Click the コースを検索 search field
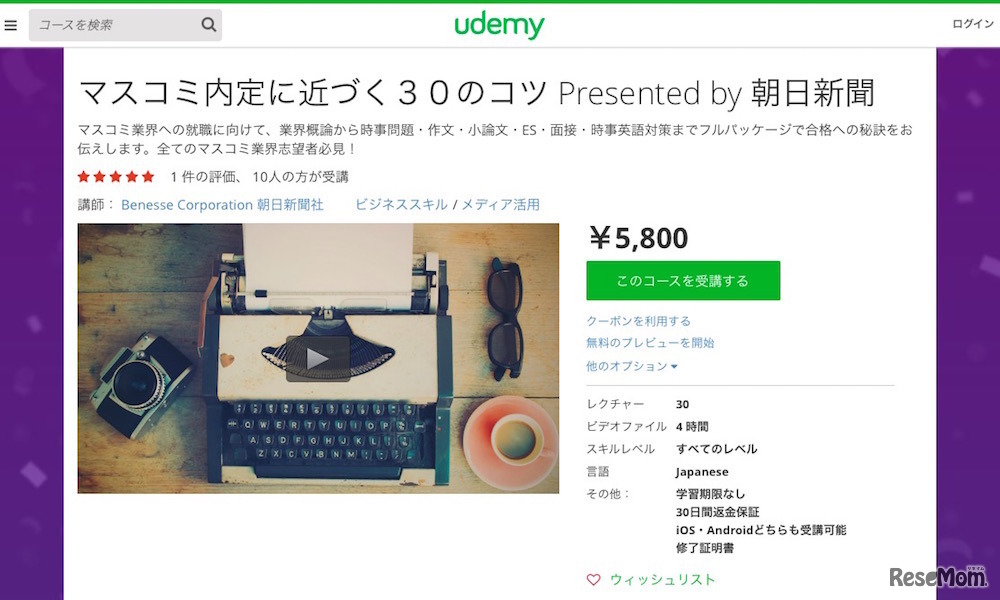This screenshot has width=1000, height=600. click(x=115, y=25)
